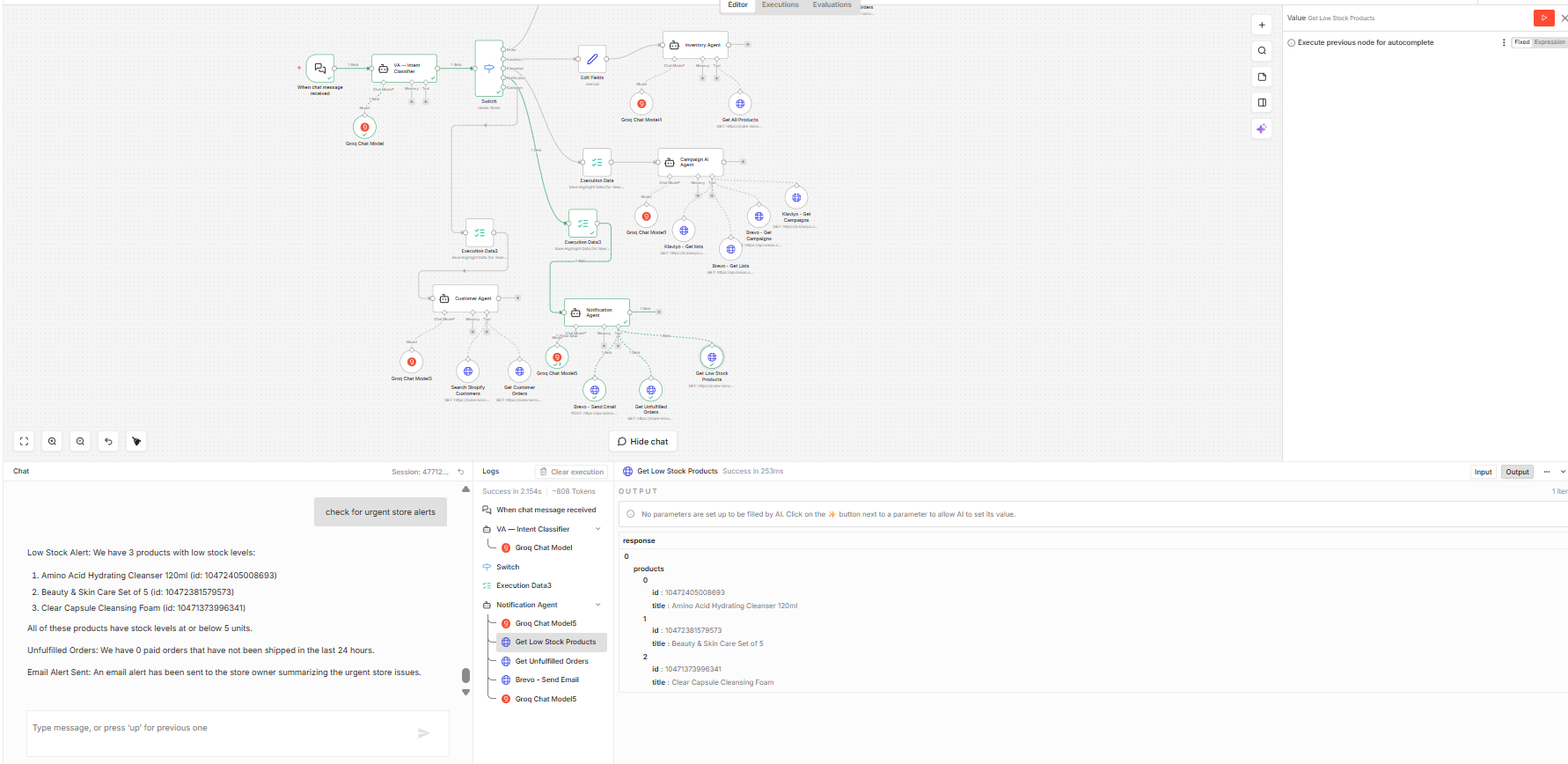Click the fit-to-view canvas icon
Image resolution: width=1568 pixels, height=764 pixels.
(x=24, y=441)
